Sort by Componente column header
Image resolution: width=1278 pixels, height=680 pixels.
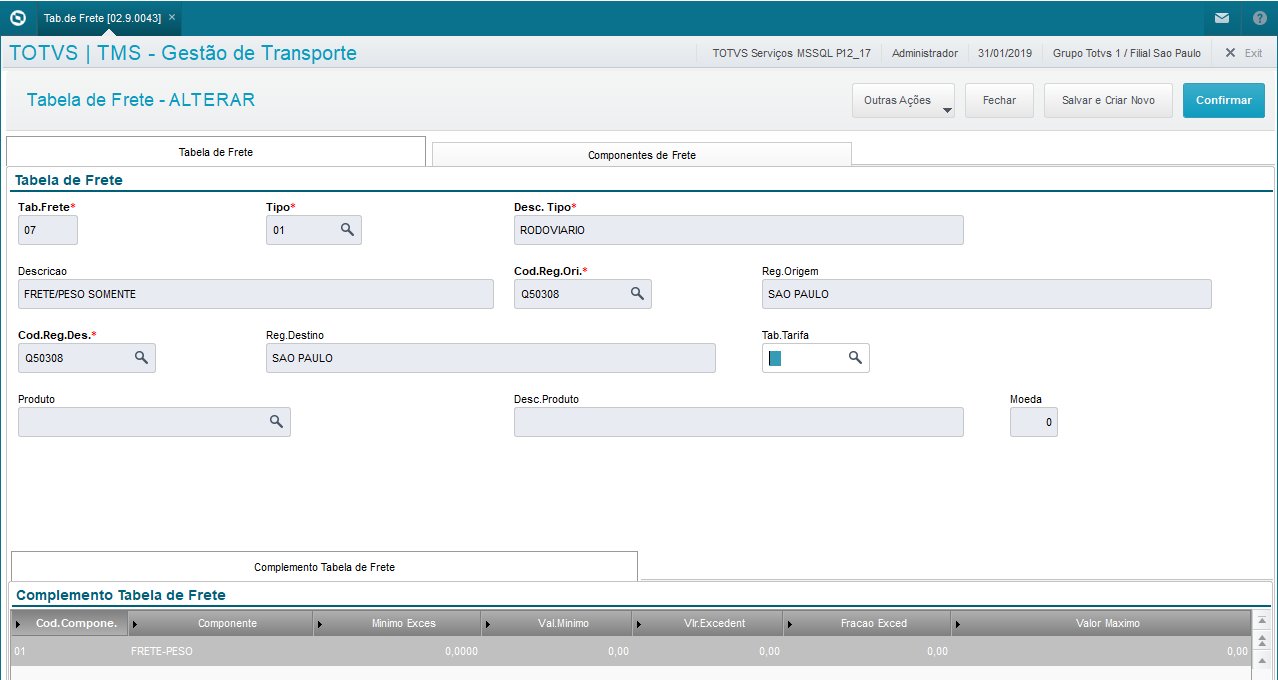coord(221,623)
